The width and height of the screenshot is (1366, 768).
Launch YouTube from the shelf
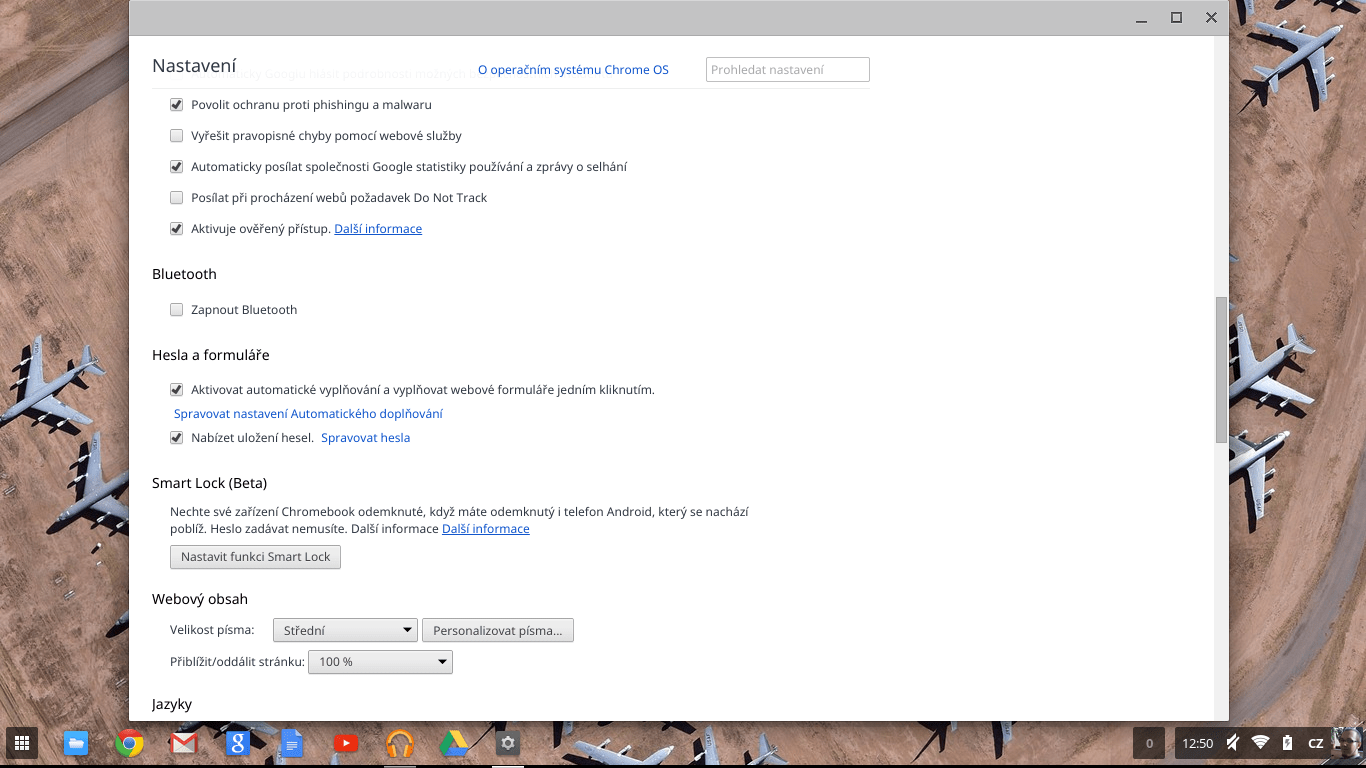point(345,743)
